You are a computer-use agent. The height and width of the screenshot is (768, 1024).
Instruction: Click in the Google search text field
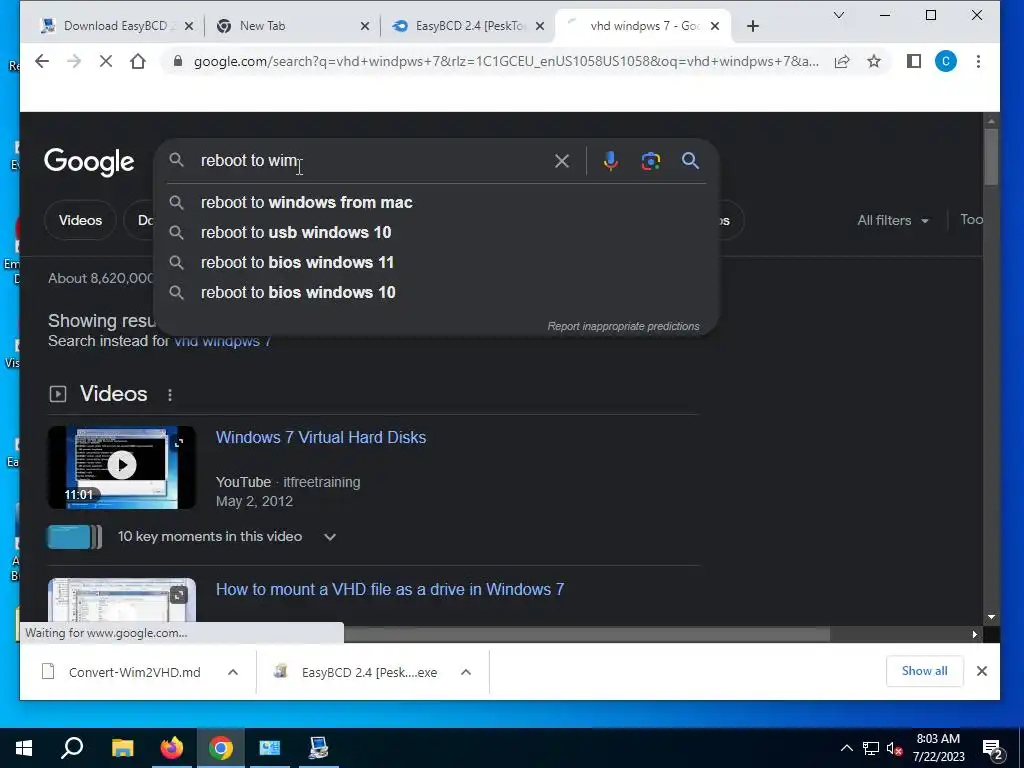click(372, 161)
